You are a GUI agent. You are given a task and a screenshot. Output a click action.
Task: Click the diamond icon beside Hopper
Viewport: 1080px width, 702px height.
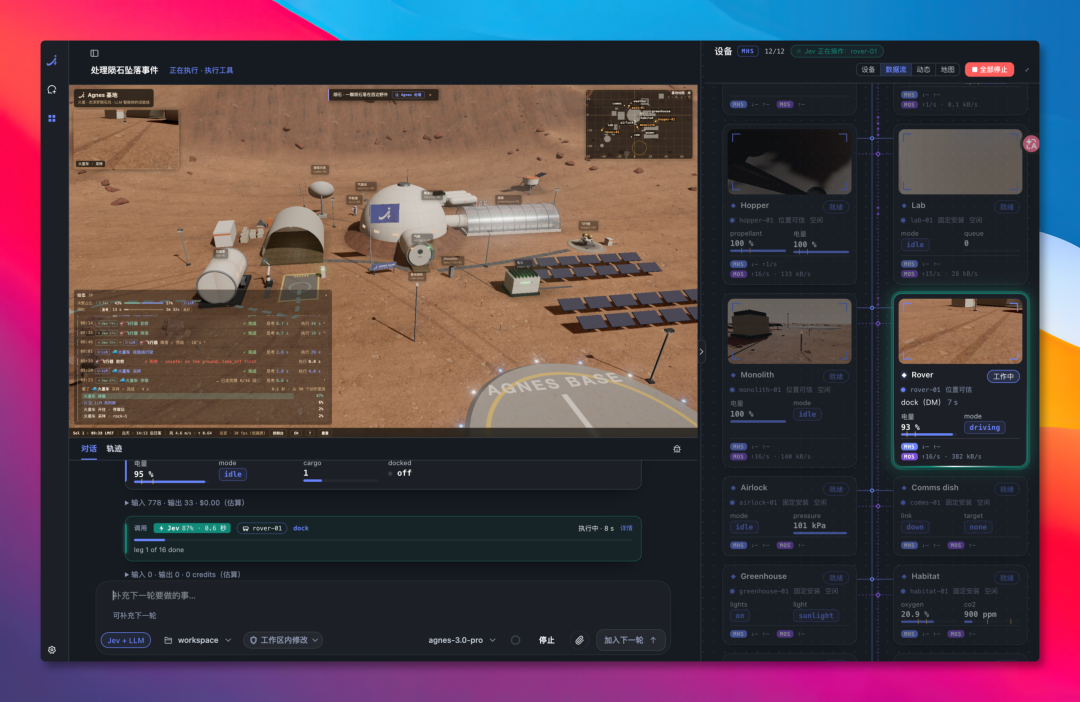click(x=733, y=205)
